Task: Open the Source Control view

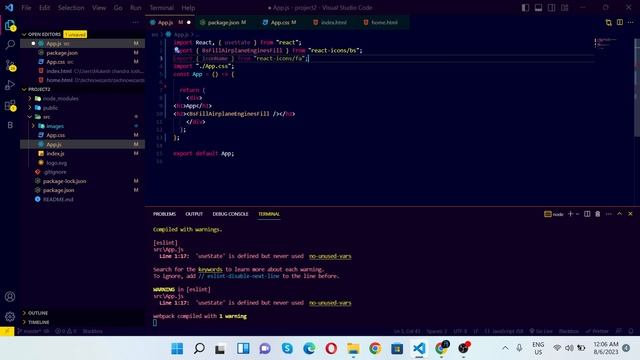Action: click(10, 65)
